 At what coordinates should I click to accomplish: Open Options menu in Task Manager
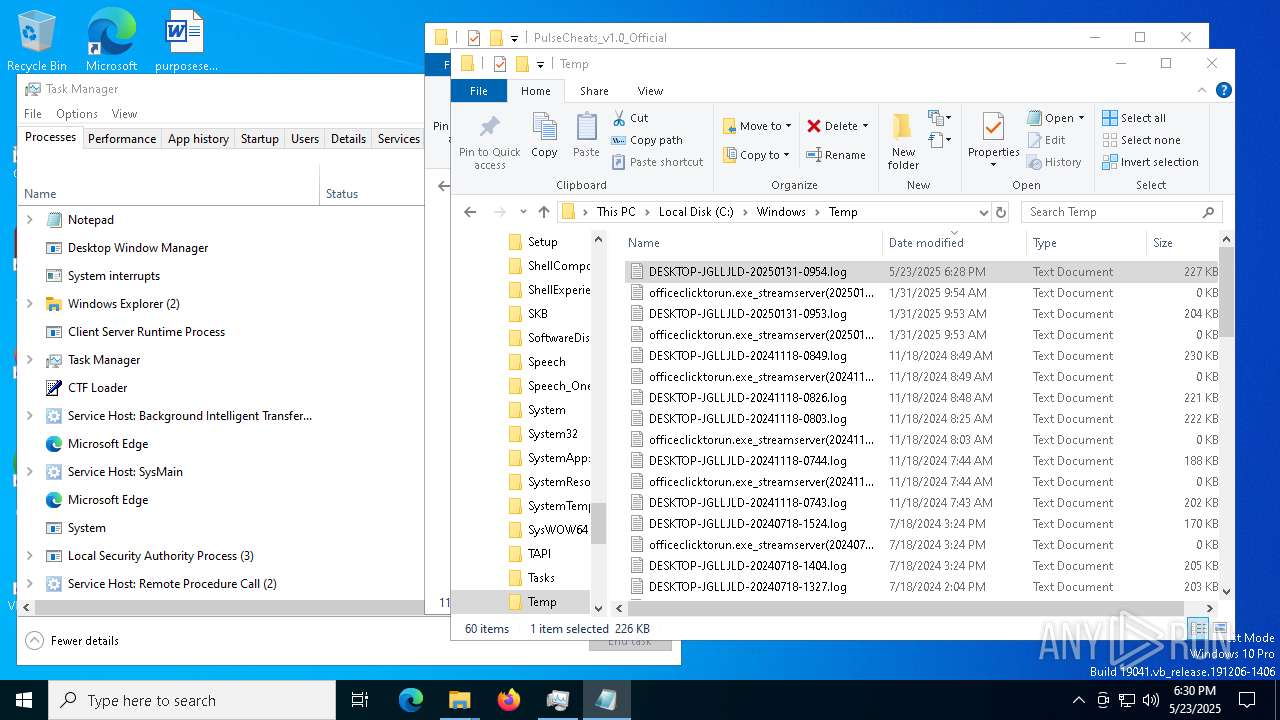click(x=77, y=114)
